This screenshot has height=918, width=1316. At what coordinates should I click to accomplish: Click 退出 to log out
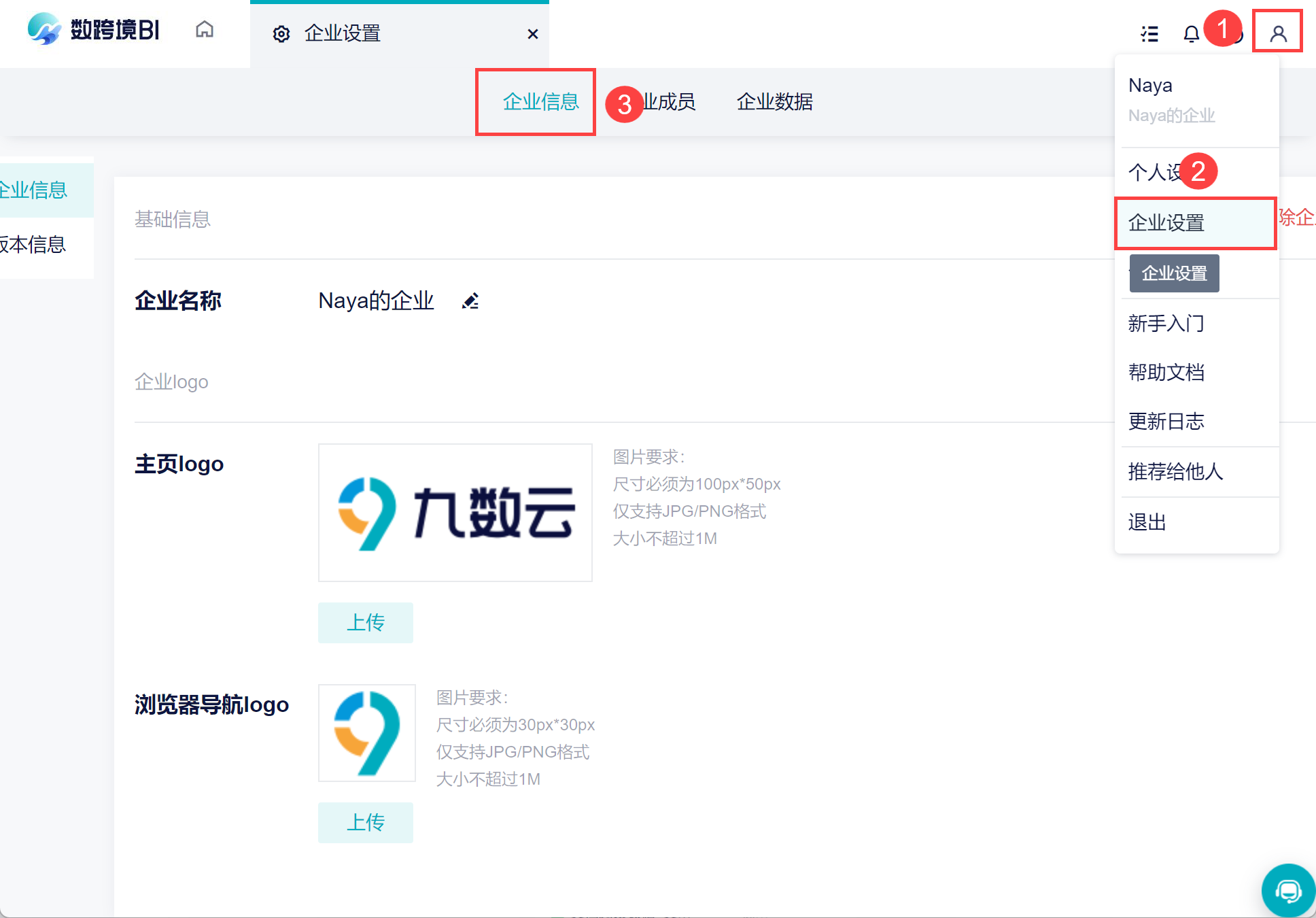pos(1147,522)
